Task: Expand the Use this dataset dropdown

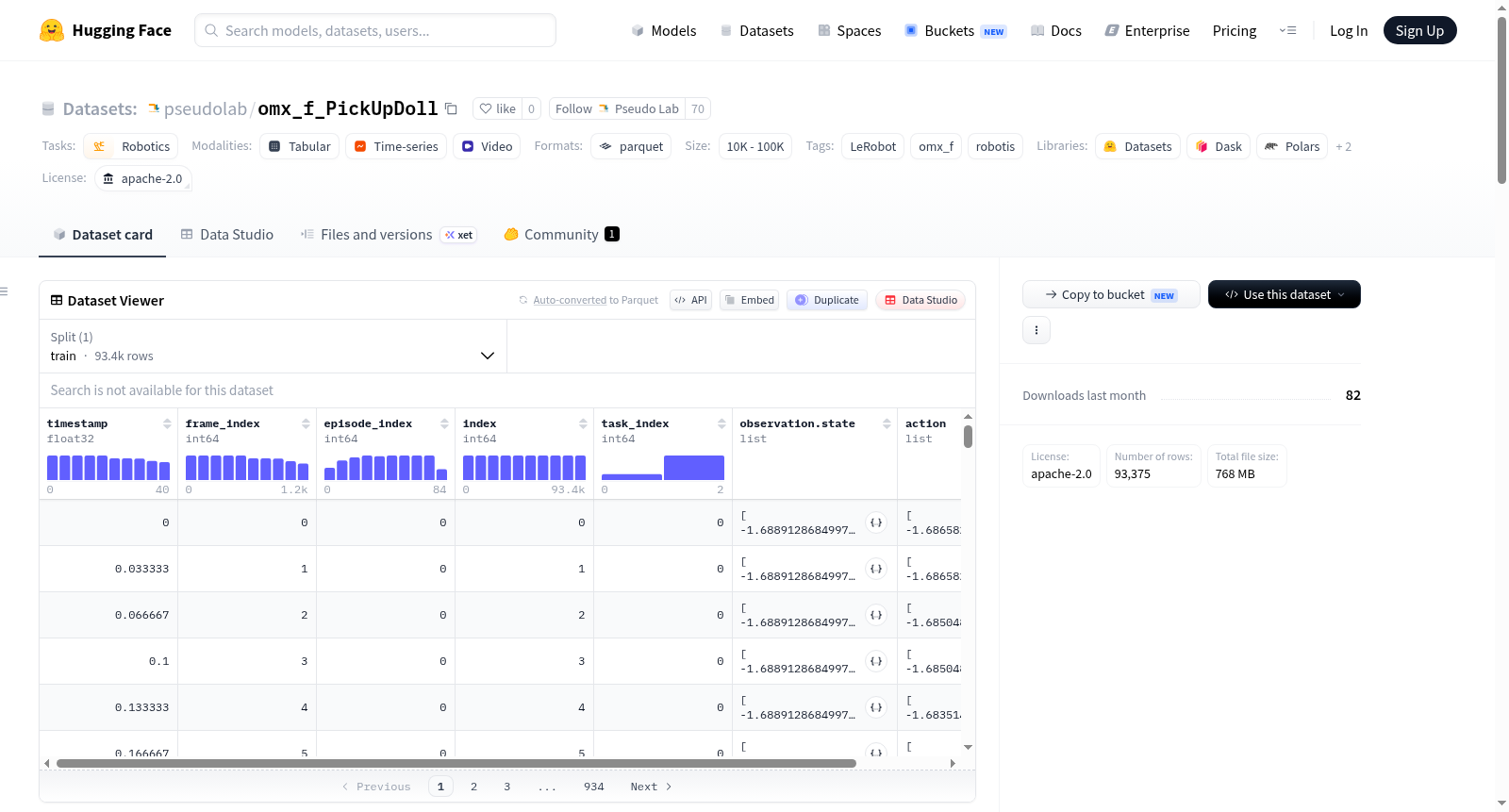Action: (1285, 294)
